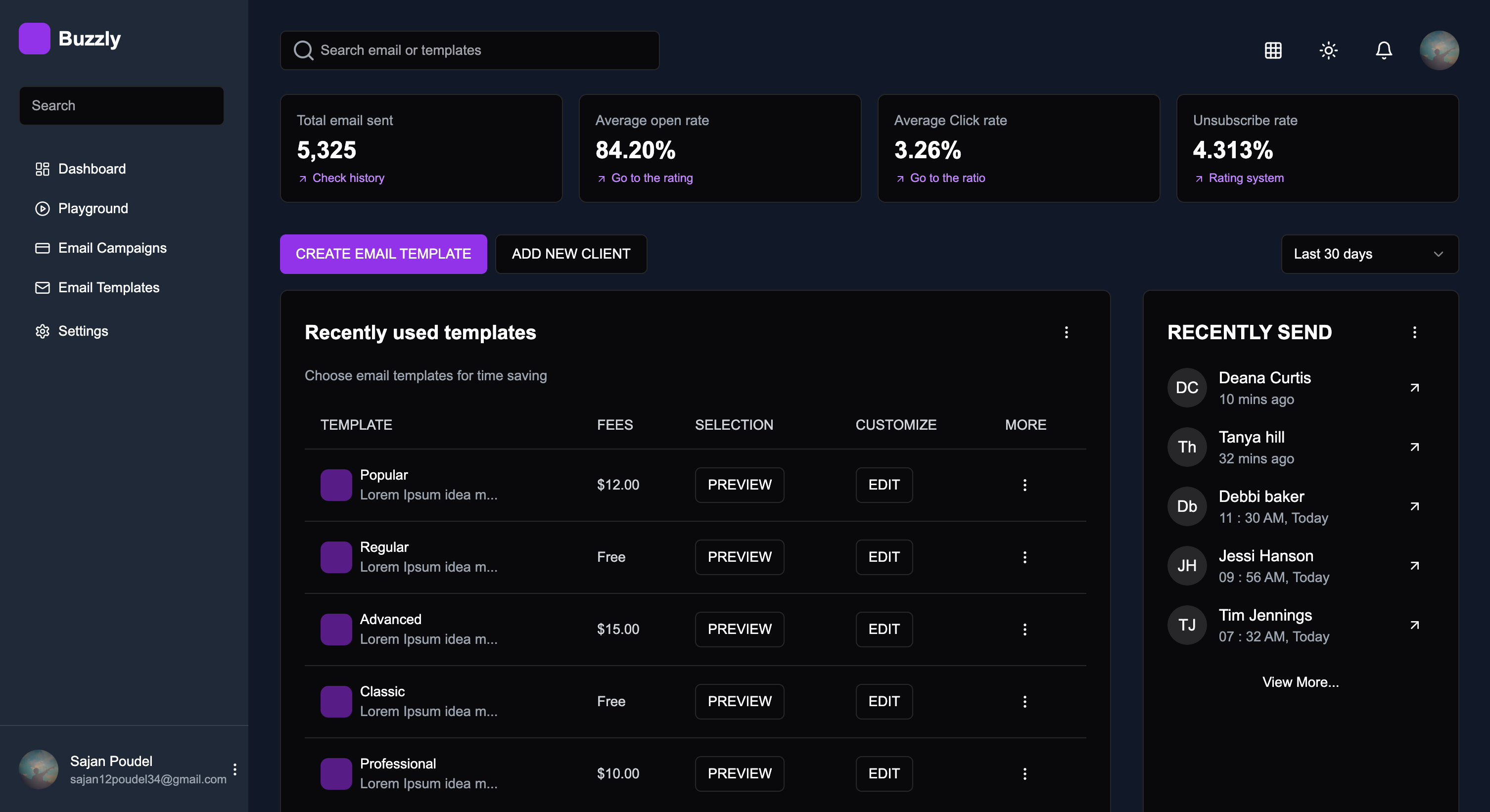Click purple swatch of Classic template
1490x812 pixels.
click(x=336, y=701)
